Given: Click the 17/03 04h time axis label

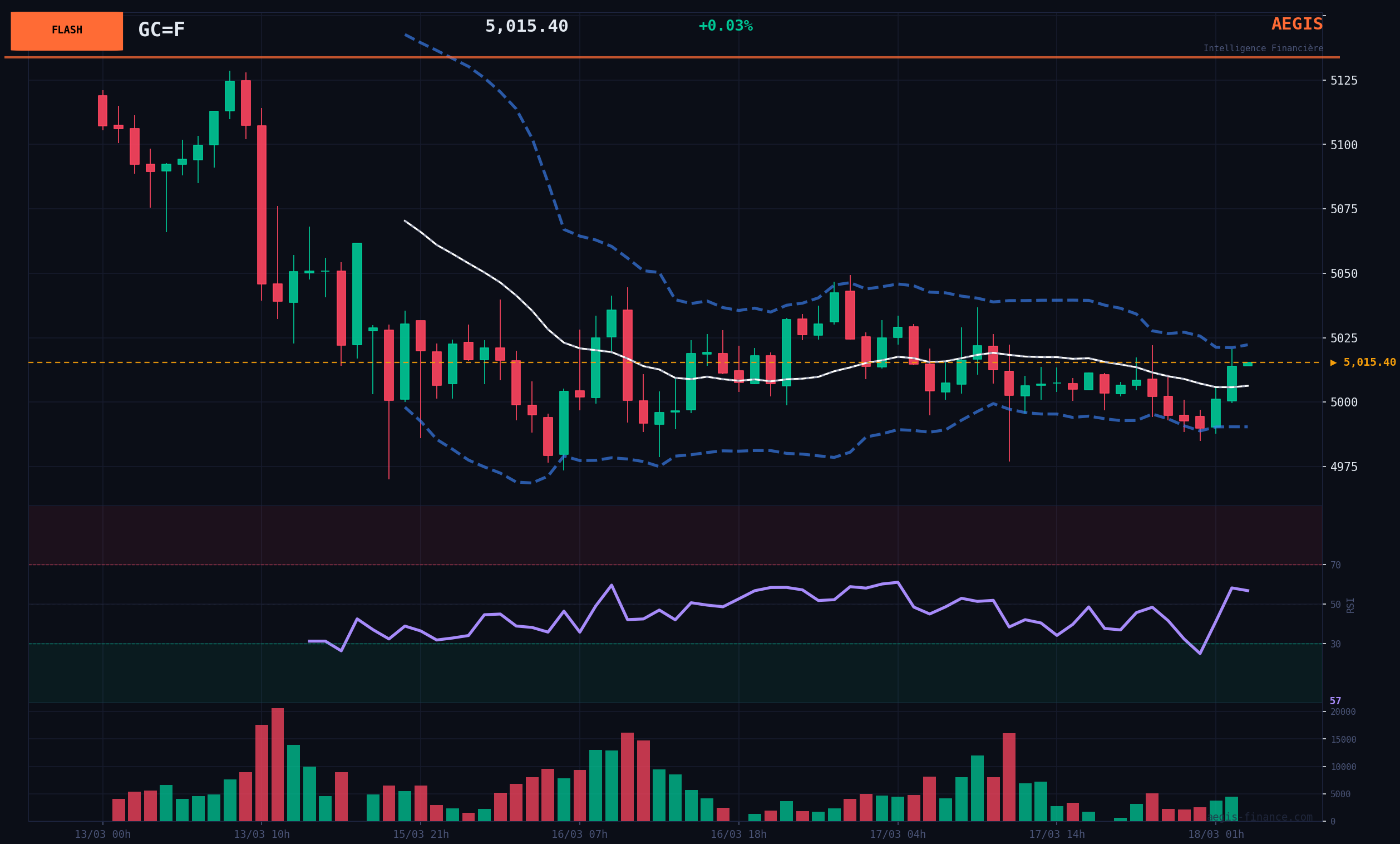Looking at the screenshot, I should (897, 835).
